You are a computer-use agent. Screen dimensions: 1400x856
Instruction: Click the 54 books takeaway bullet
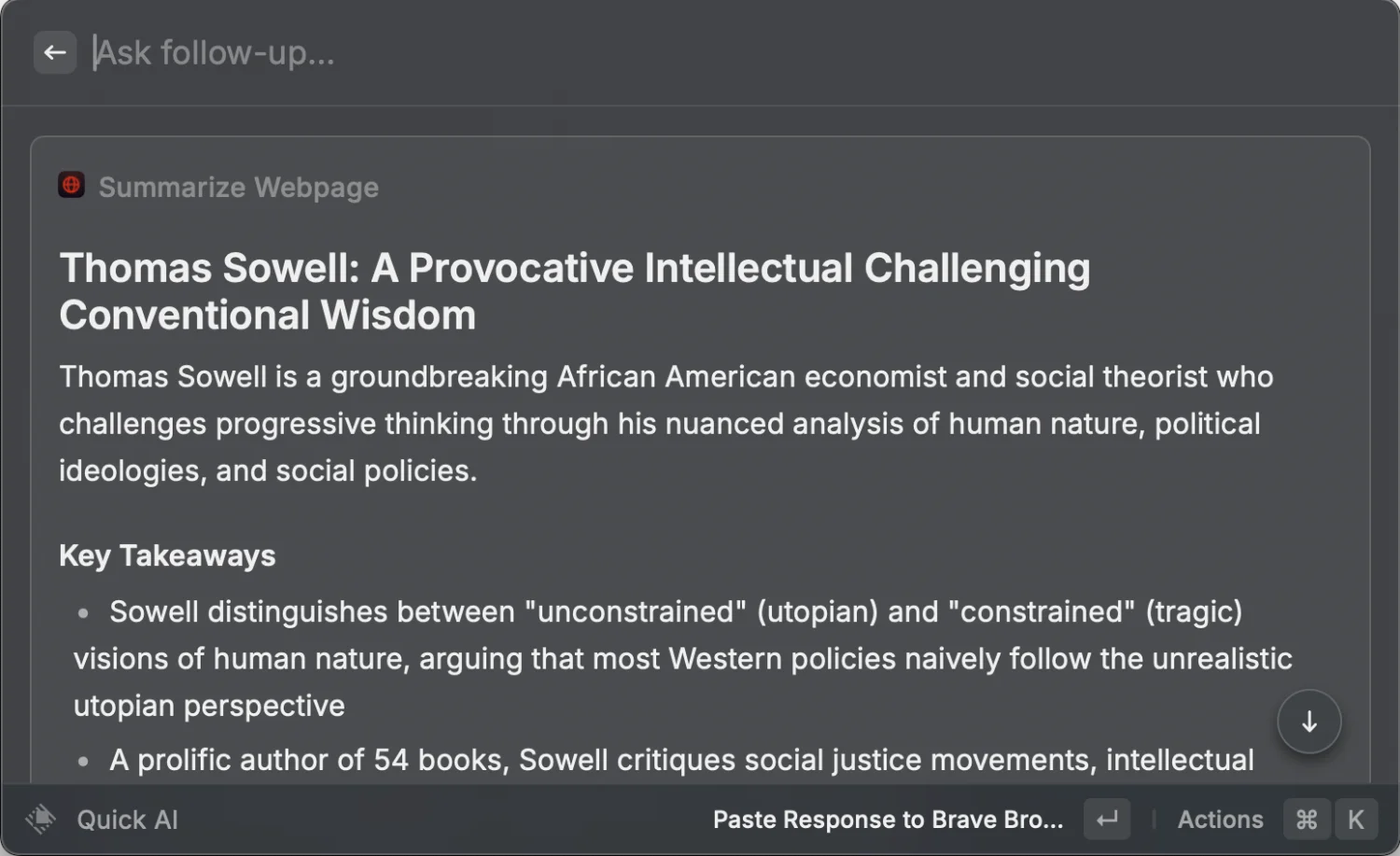pos(681,760)
